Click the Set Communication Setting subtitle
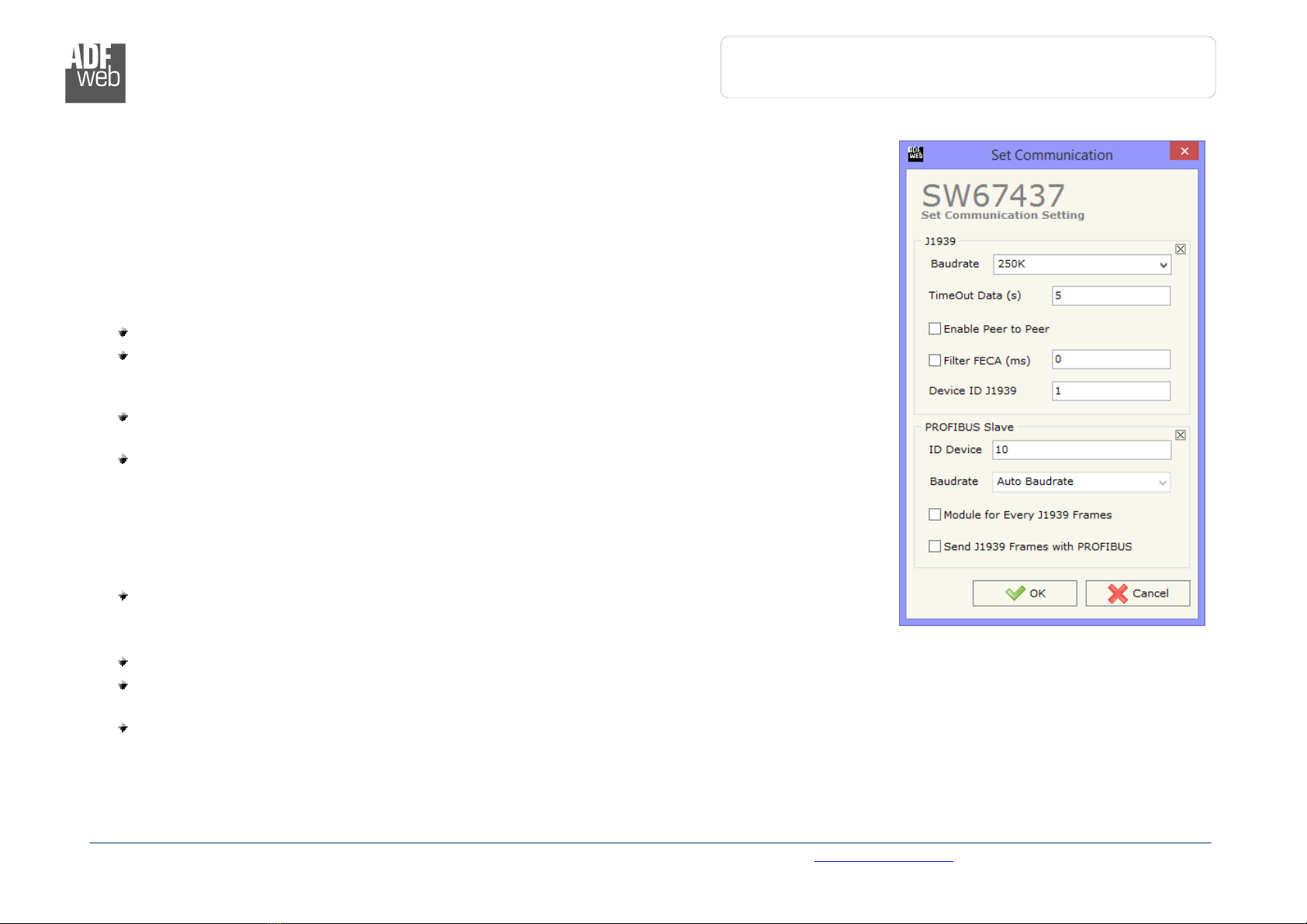Screen dimensions: 1307x924 [1003, 216]
